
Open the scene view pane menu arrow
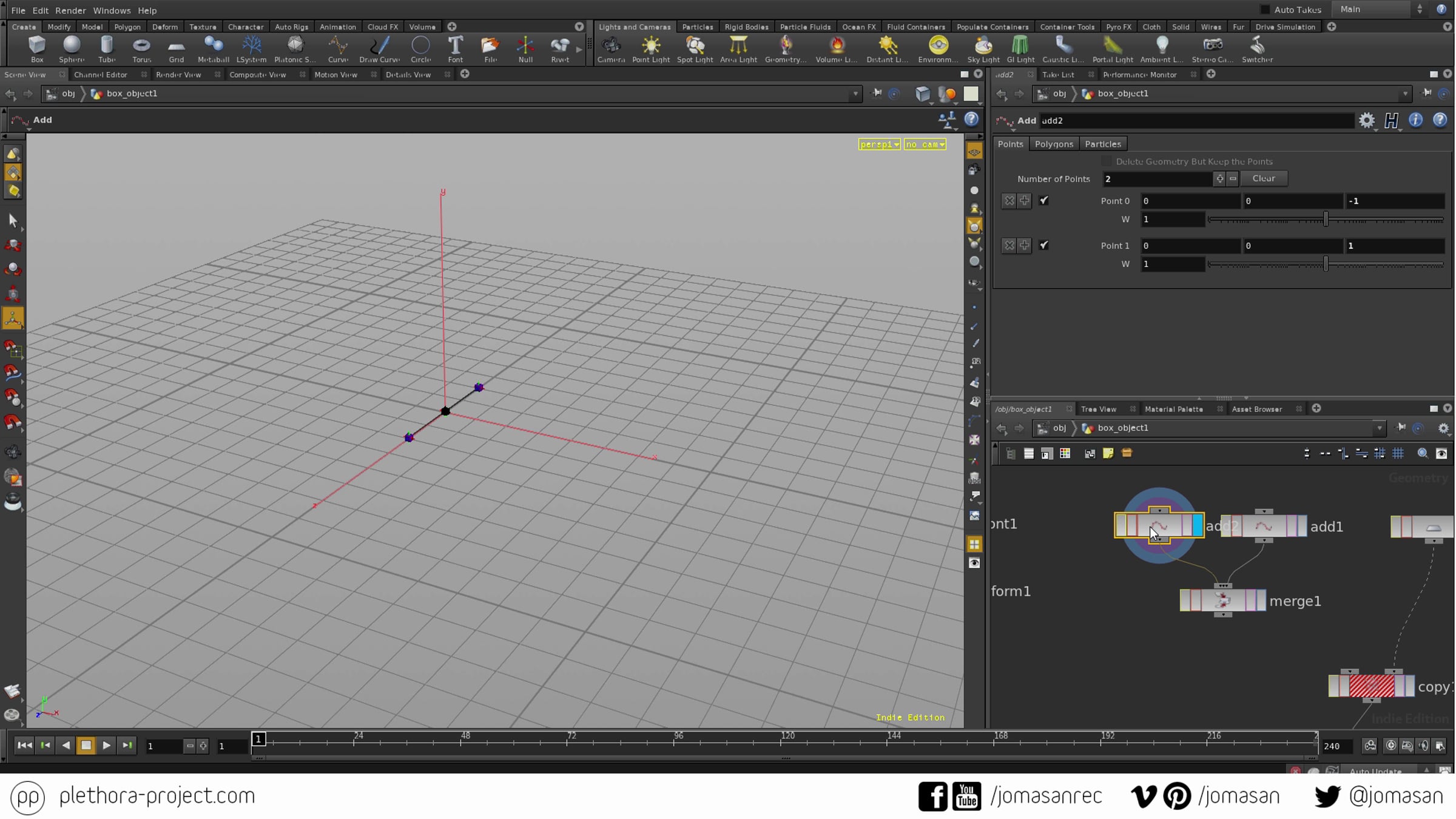pos(978,74)
